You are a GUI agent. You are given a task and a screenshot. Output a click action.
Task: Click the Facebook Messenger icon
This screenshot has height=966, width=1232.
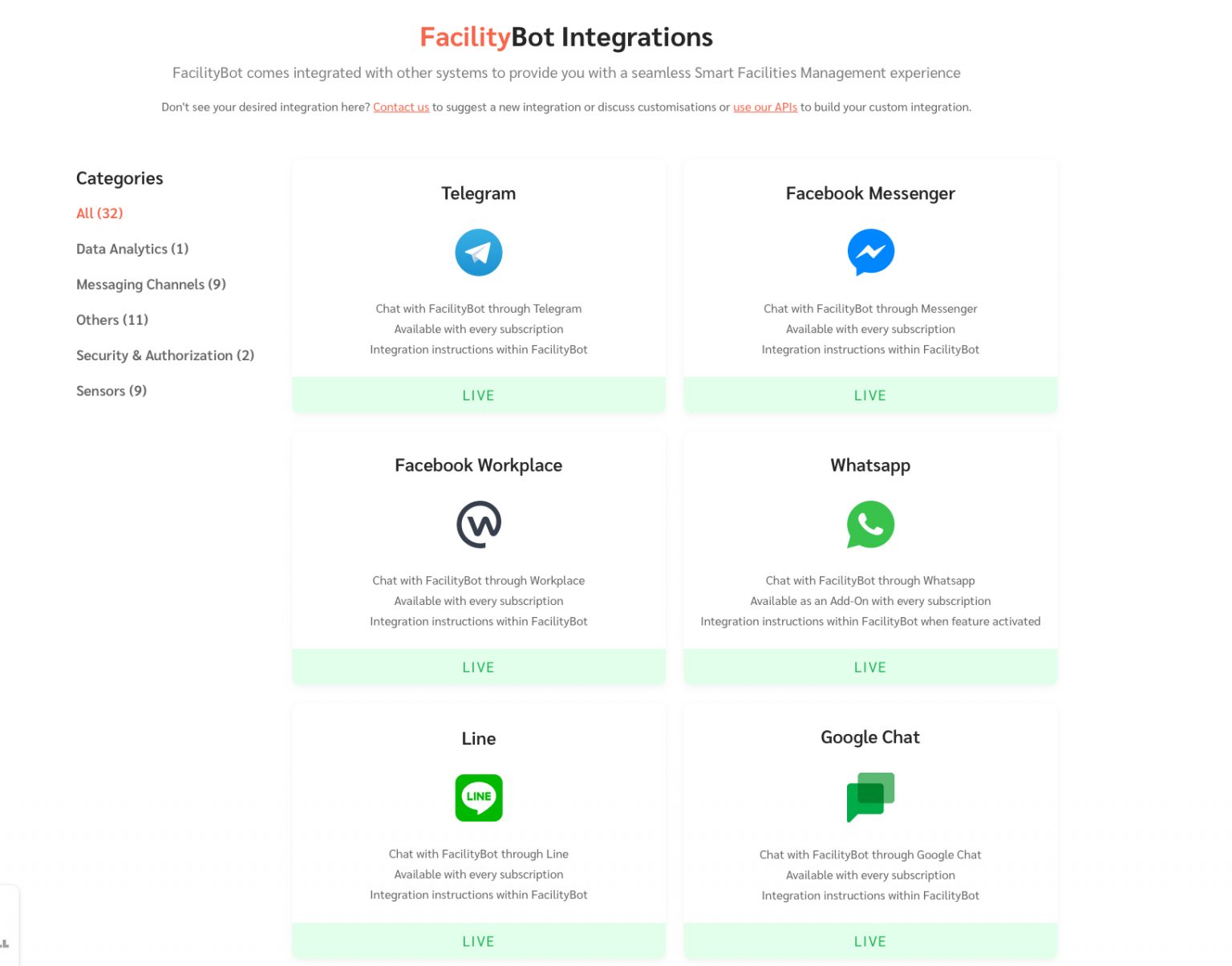pos(870,252)
